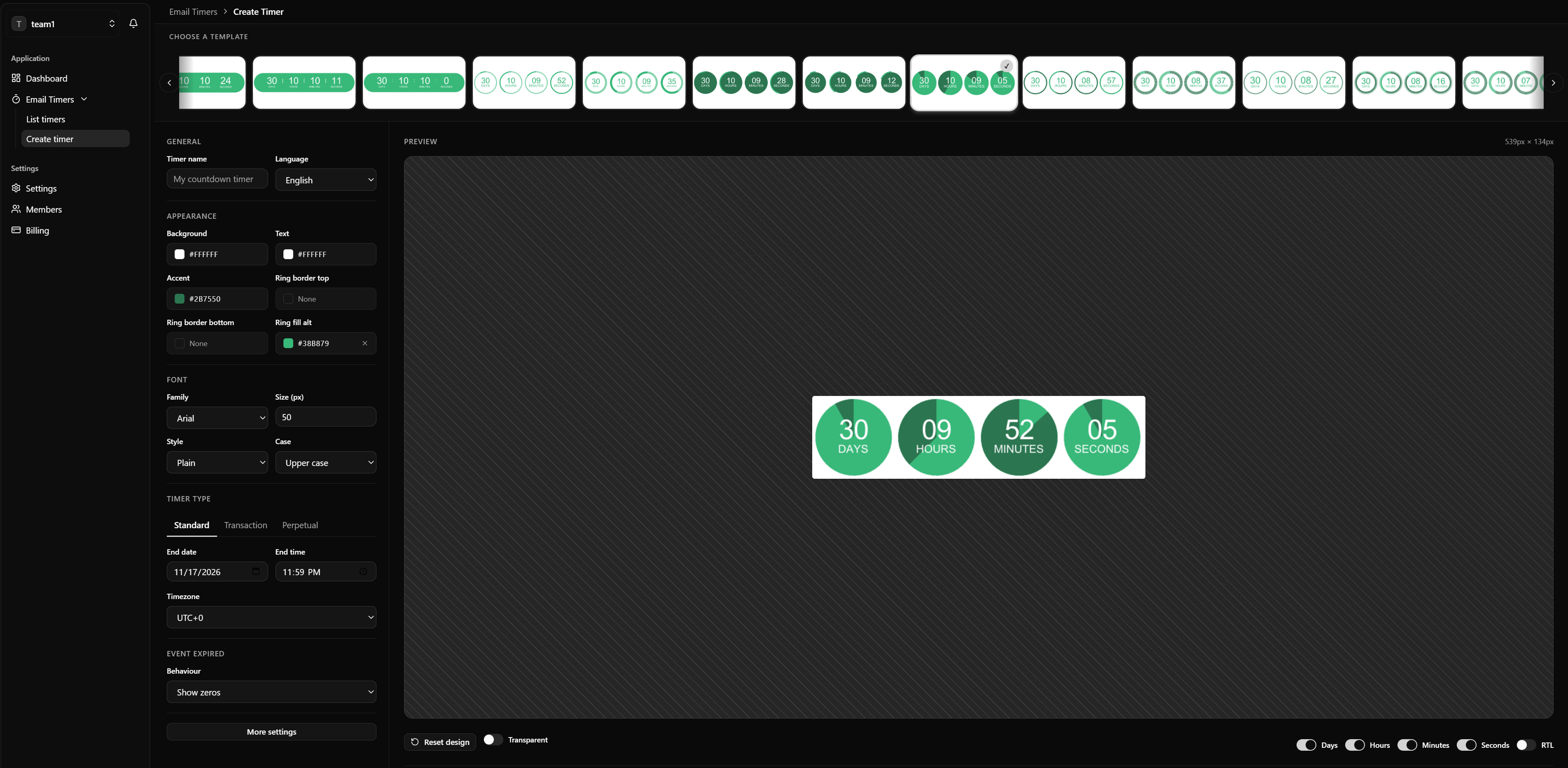
Task: Collapse the Email Timers submenu chevron
Action: (x=84, y=99)
